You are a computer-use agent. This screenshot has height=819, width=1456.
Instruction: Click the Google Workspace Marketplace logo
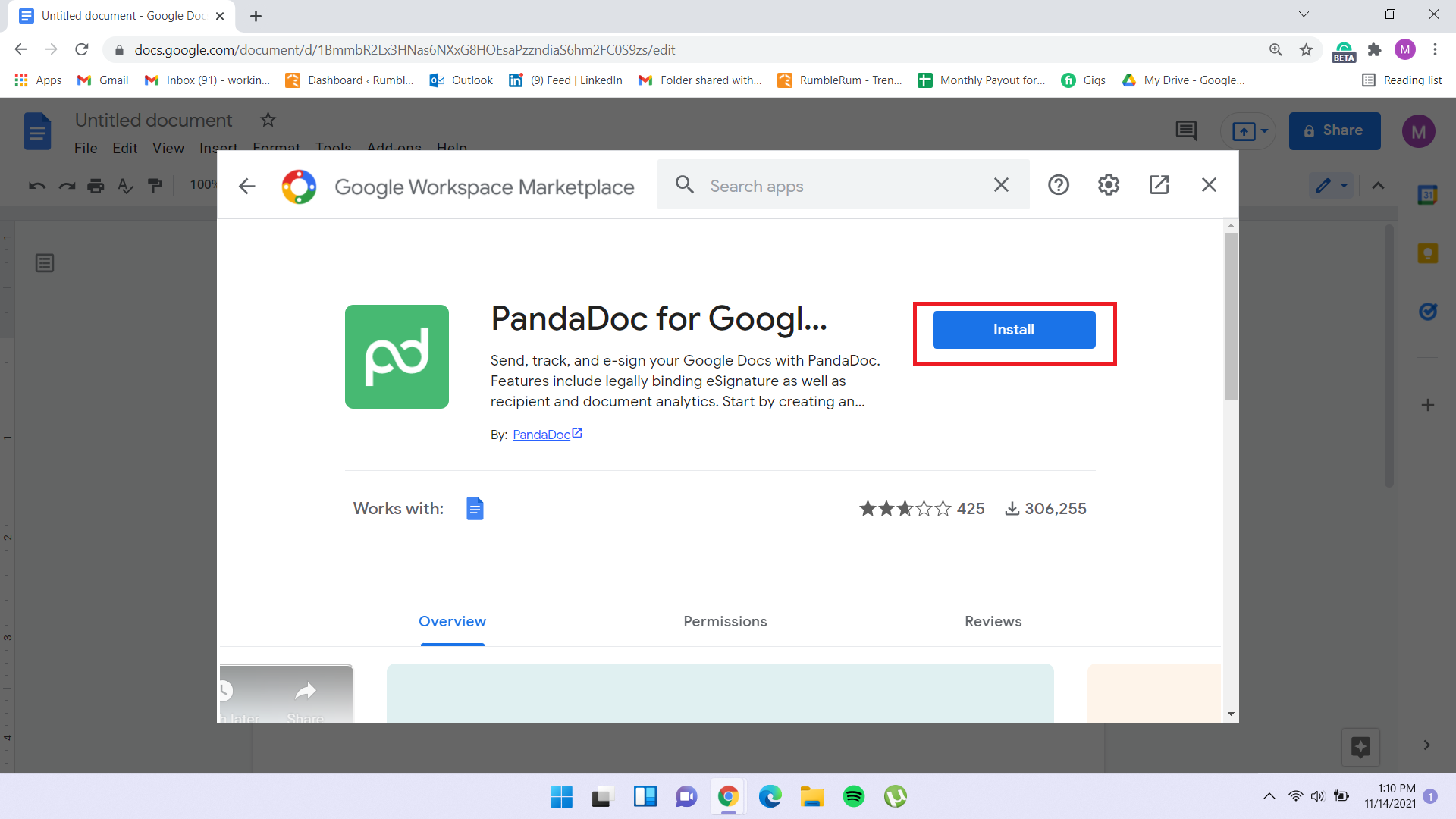click(x=299, y=187)
